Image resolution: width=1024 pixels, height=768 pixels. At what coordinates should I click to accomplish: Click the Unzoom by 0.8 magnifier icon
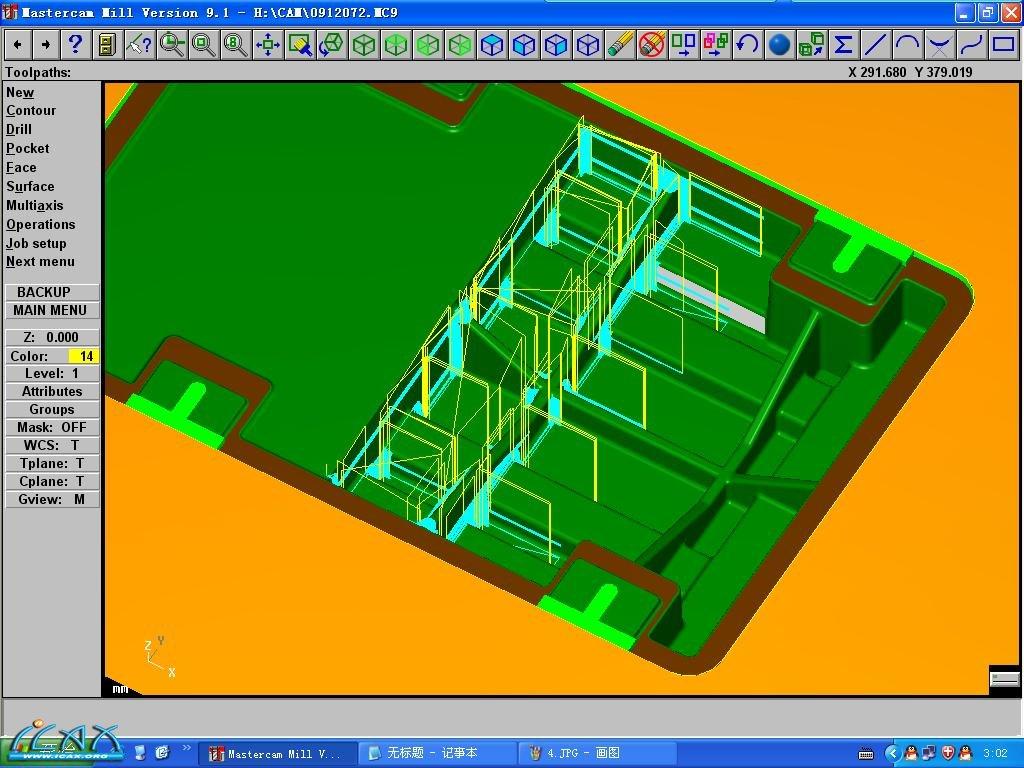coord(235,45)
